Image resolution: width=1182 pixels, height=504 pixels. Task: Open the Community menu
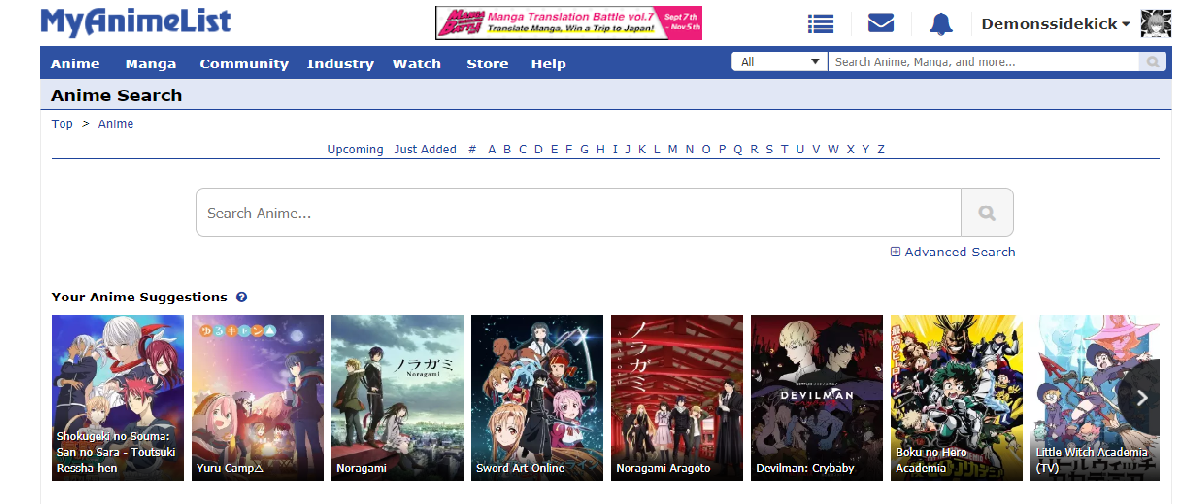coord(243,63)
